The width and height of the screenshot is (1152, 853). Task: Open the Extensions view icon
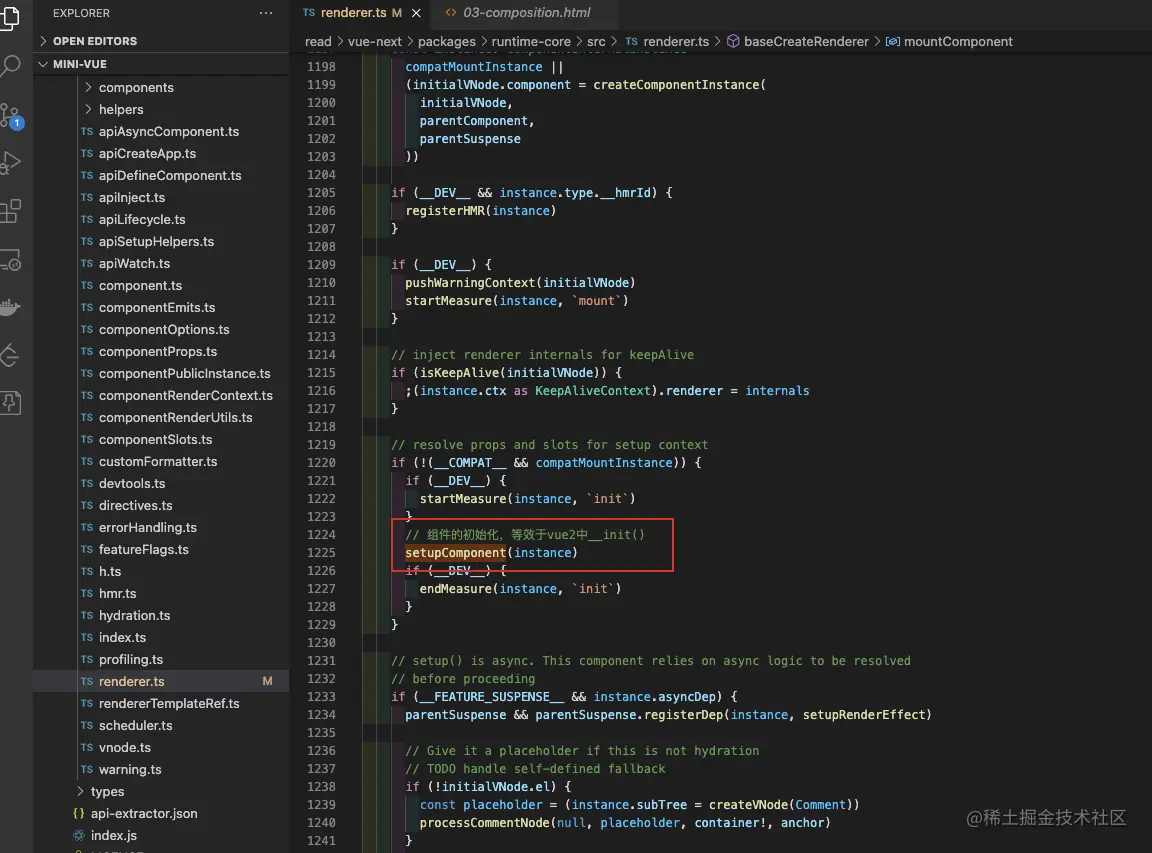pos(10,211)
